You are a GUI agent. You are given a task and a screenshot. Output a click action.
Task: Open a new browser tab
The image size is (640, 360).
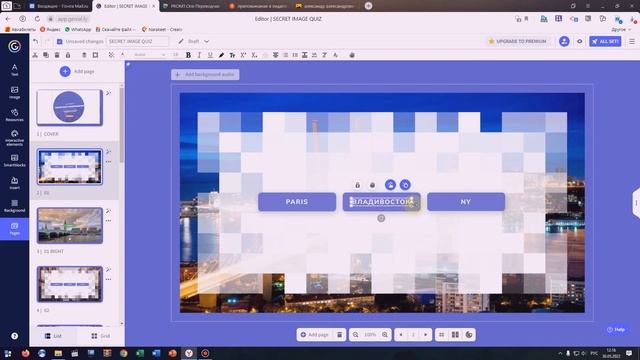pos(368,6)
